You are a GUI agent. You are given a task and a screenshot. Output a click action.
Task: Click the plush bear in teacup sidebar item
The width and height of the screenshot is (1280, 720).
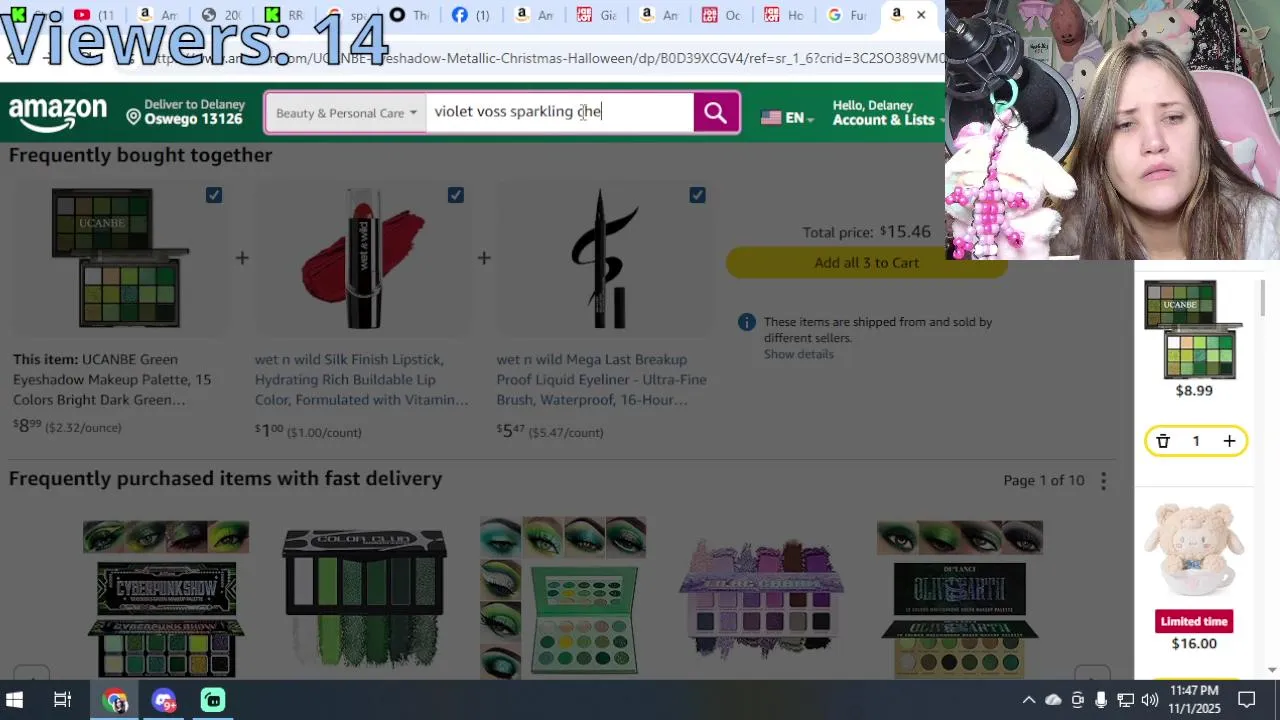[1194, 550]
